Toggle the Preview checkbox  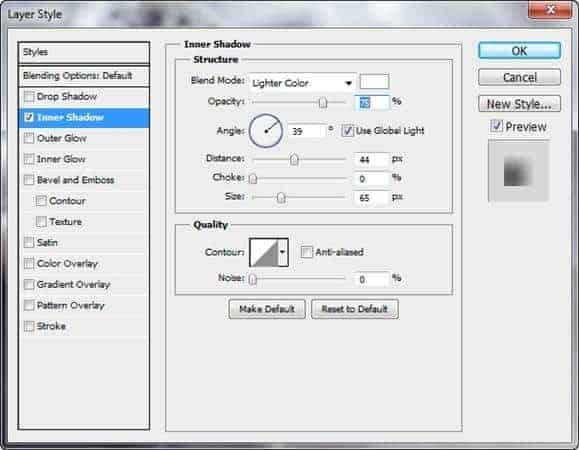click(496, 126)
